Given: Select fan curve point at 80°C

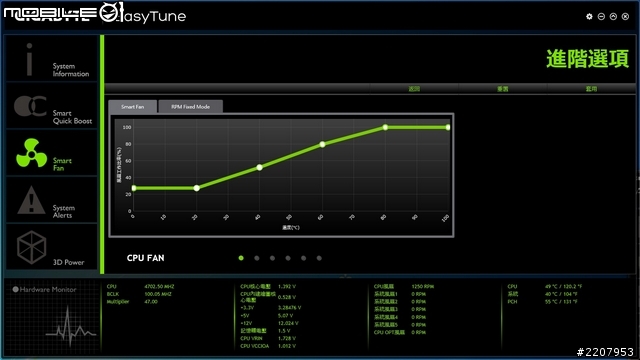Looking at the screenshot, I should coord(385,127).
